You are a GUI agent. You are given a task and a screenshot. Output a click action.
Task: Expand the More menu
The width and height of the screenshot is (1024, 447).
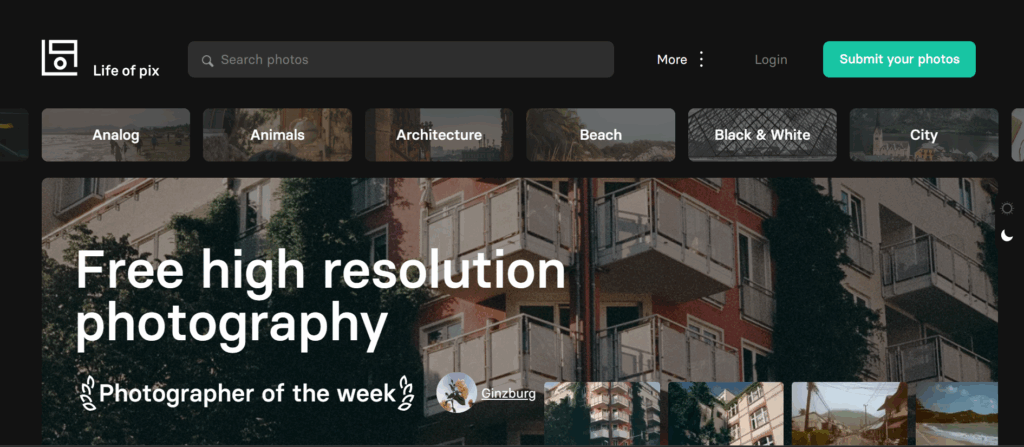pos(672,59)
